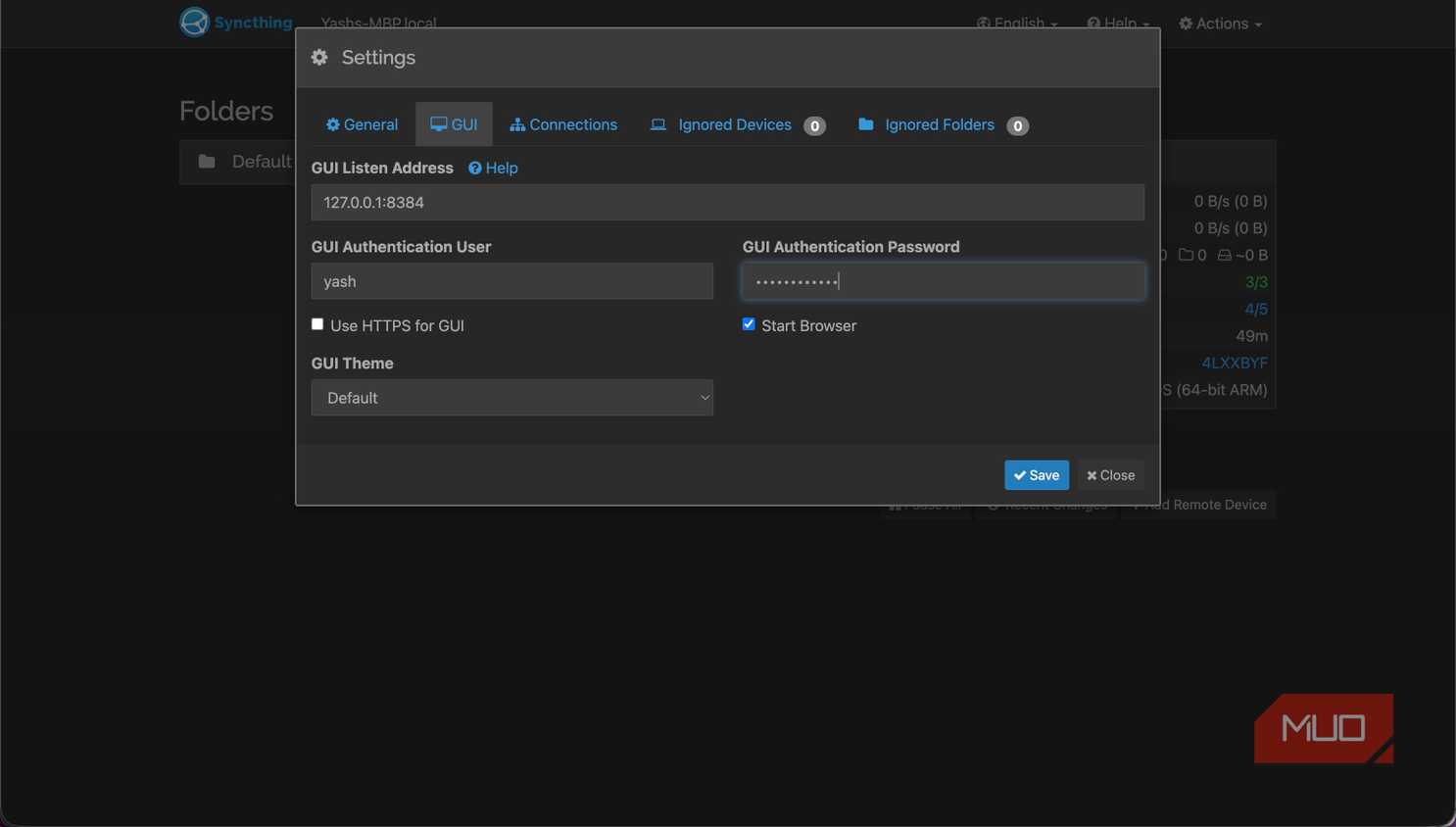
Task: Click the MUO watermark logo
Action: point(1324,728)
